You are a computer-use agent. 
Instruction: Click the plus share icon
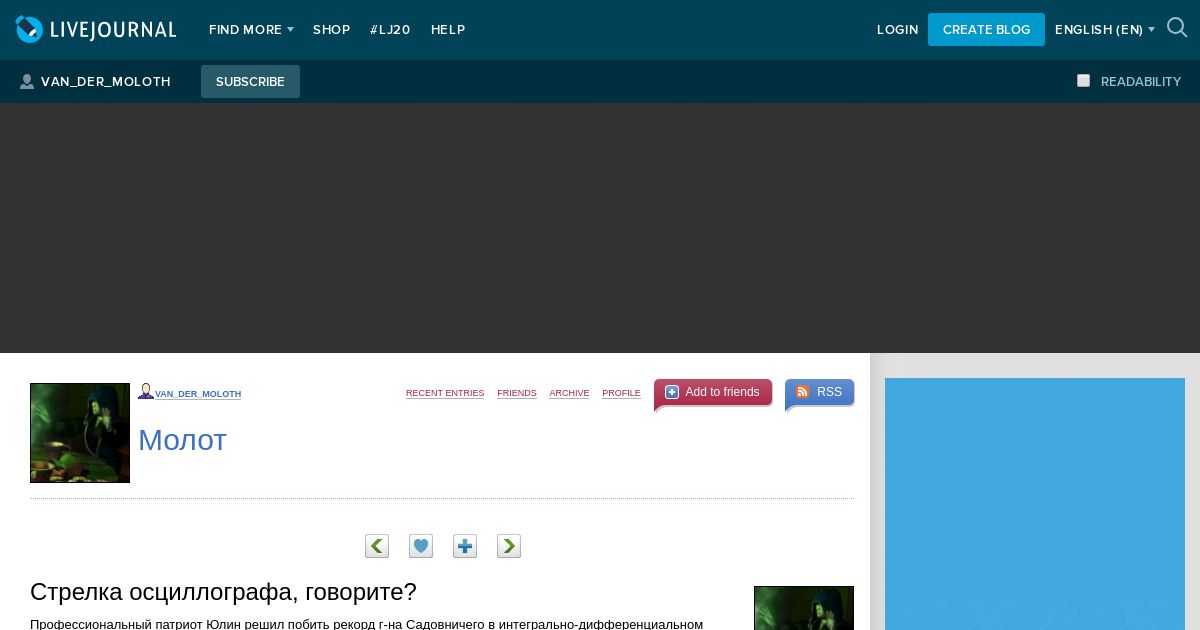[x=465, y=546]
